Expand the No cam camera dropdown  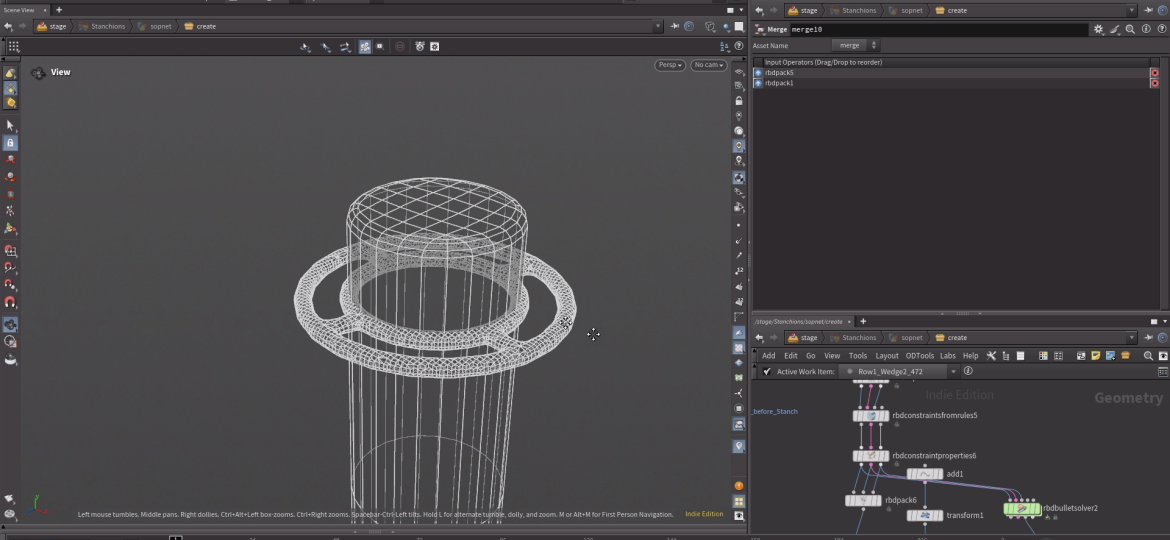(x=708, y=65)
